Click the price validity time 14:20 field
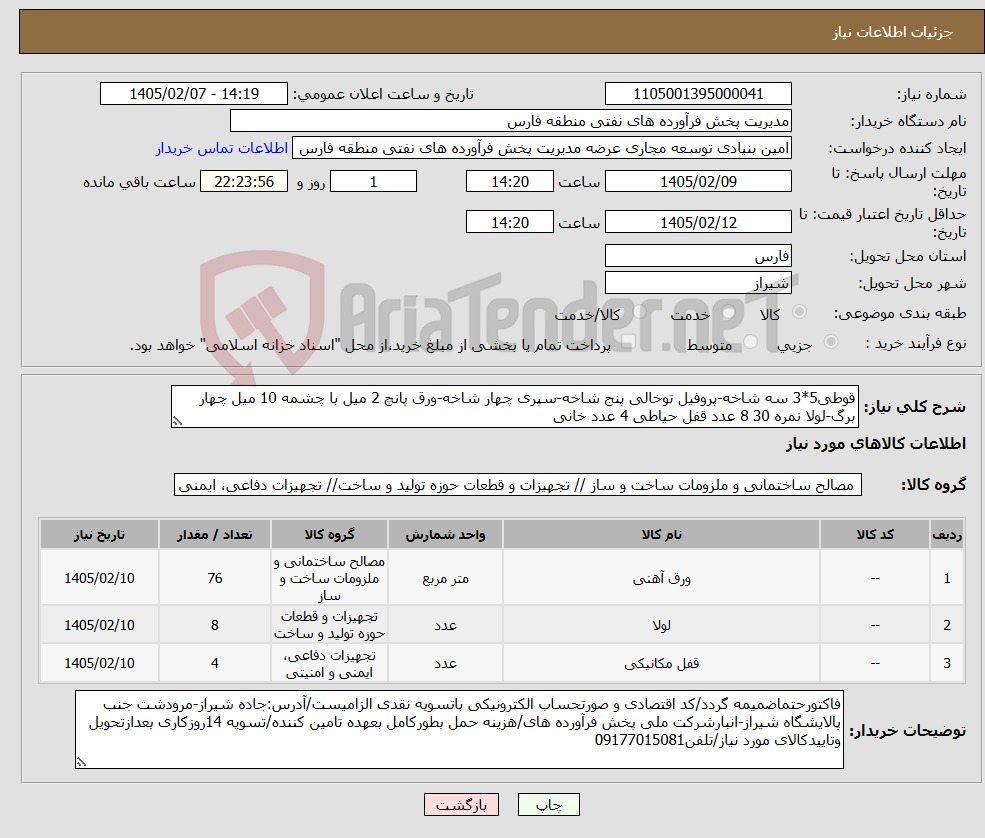 [509, 222]
